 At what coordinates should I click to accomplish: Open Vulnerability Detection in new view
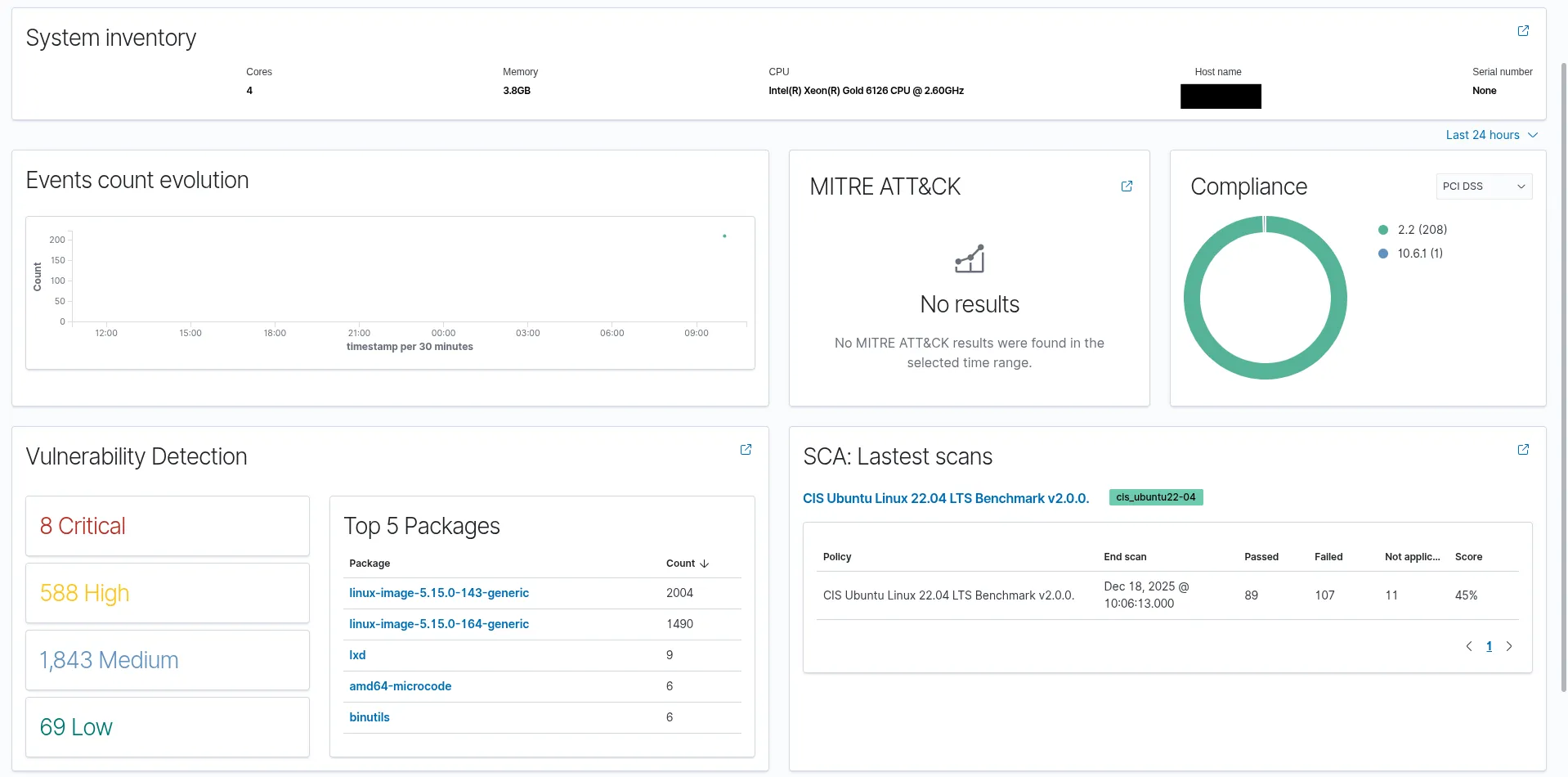click(745, 449)
